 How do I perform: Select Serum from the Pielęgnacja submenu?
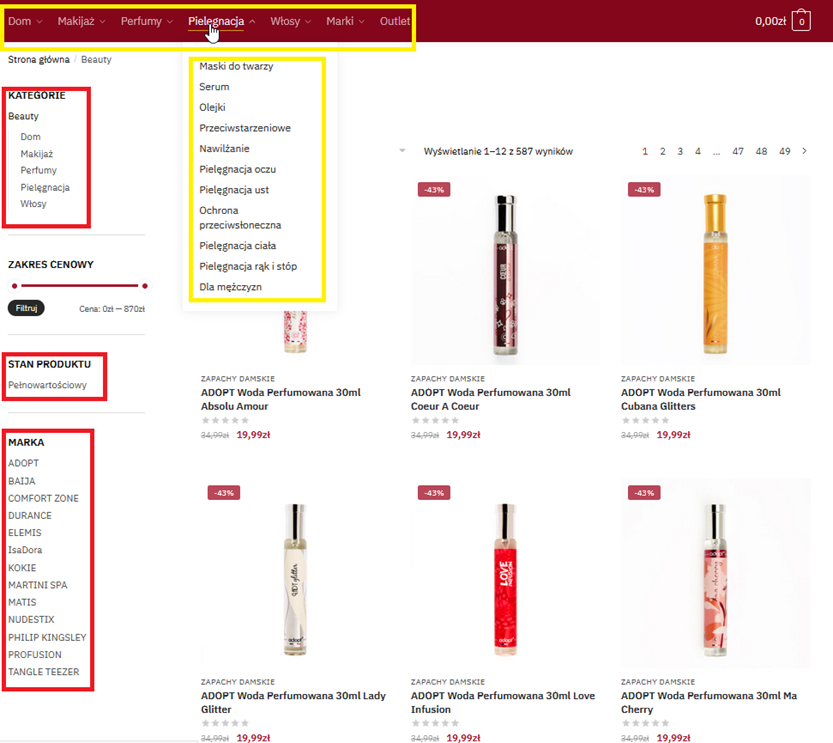pos(214,87)
